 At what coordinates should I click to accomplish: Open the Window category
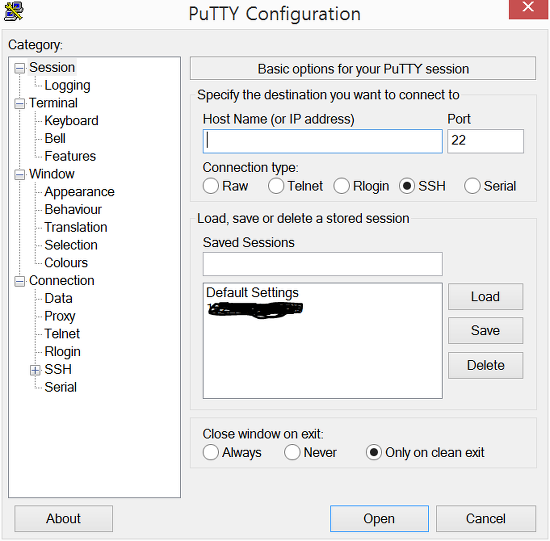52,174
